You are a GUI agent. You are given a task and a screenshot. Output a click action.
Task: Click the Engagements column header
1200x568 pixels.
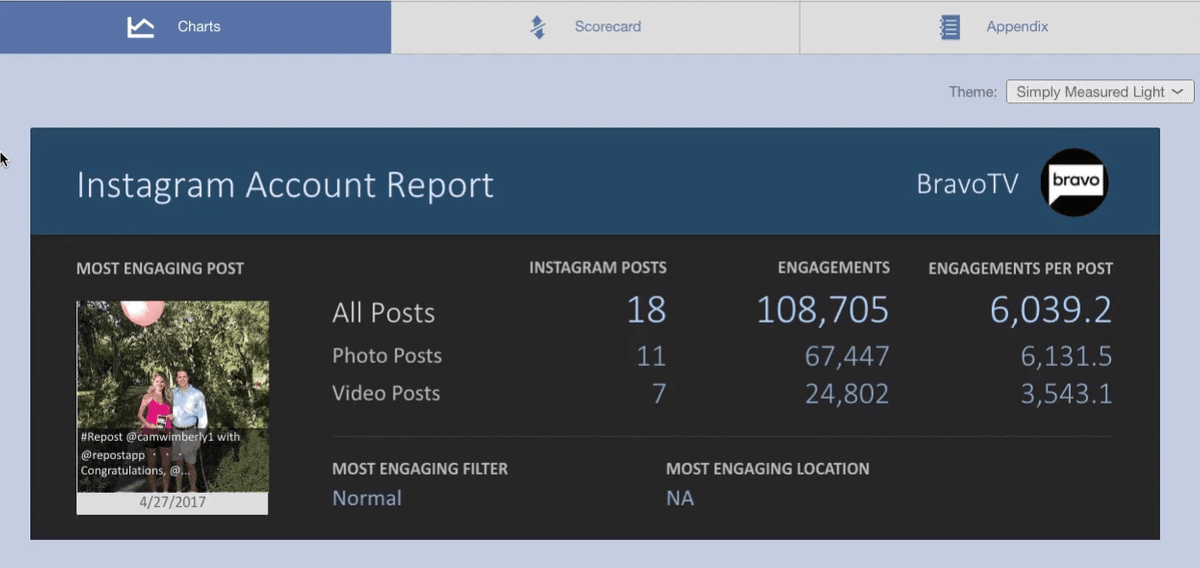[x=834, y=268]
